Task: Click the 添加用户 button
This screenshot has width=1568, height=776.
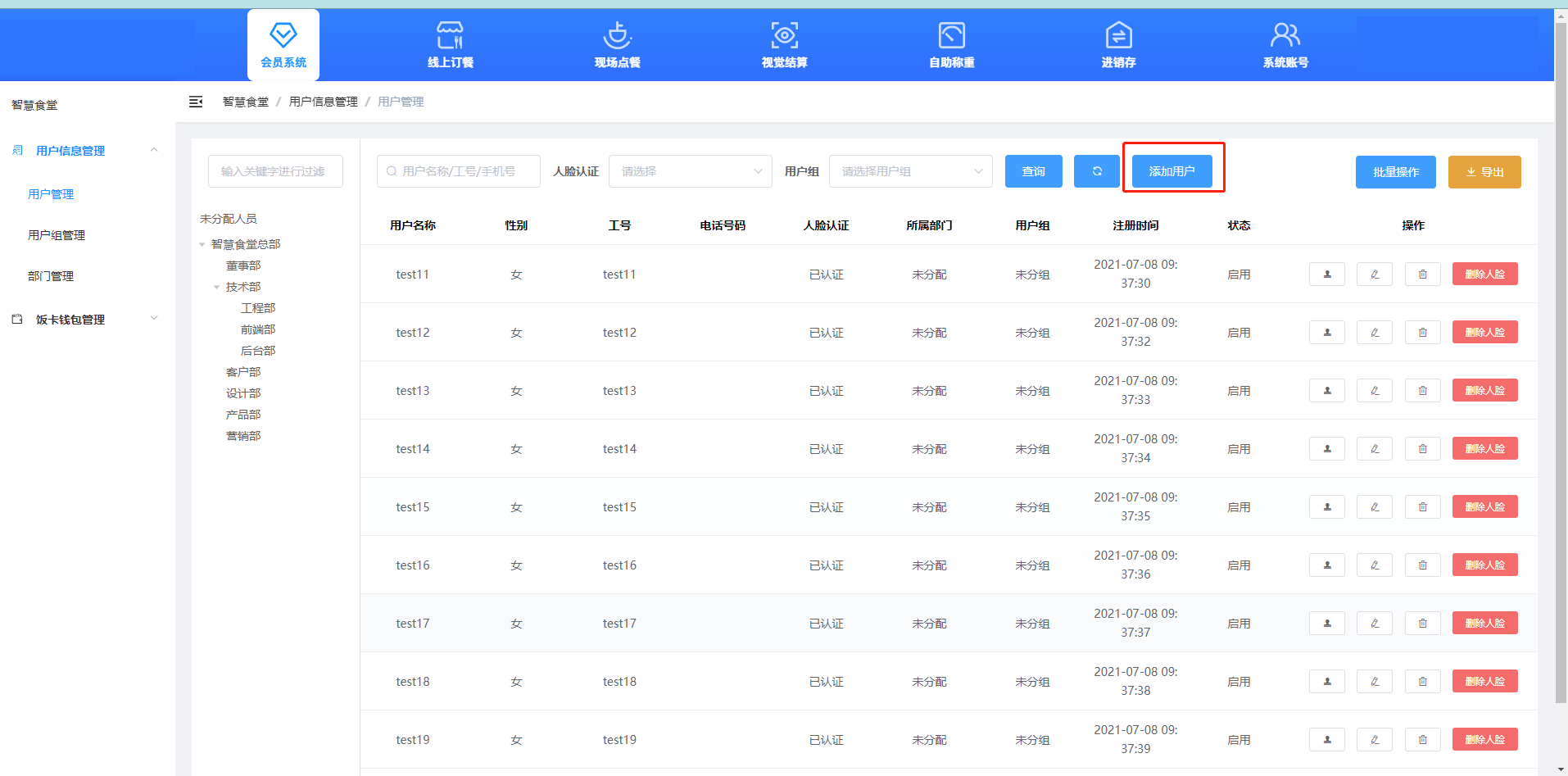Action: [1171, 171]
